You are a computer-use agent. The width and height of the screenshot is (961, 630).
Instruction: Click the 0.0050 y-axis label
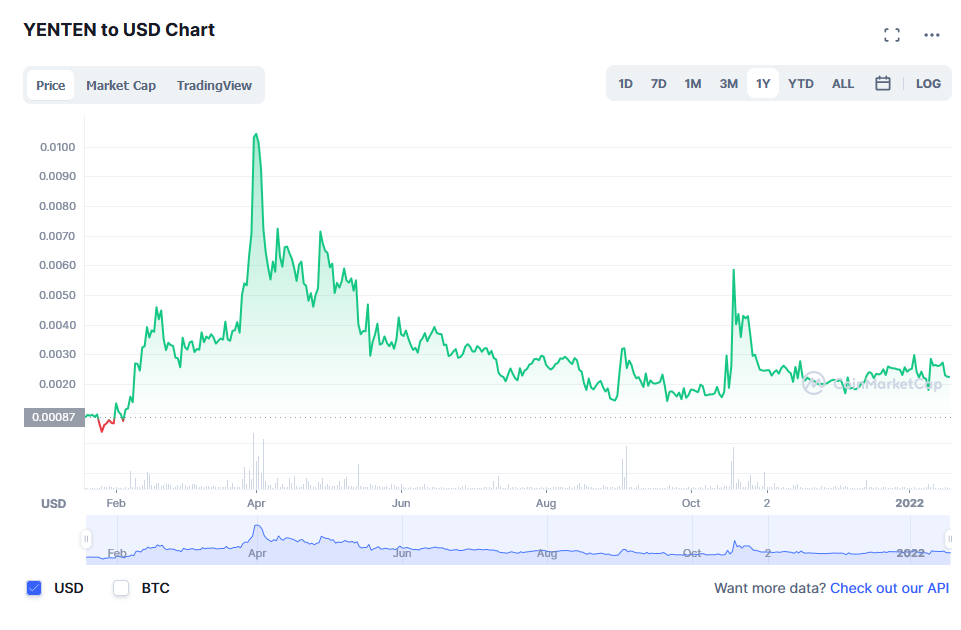[58, 295]
